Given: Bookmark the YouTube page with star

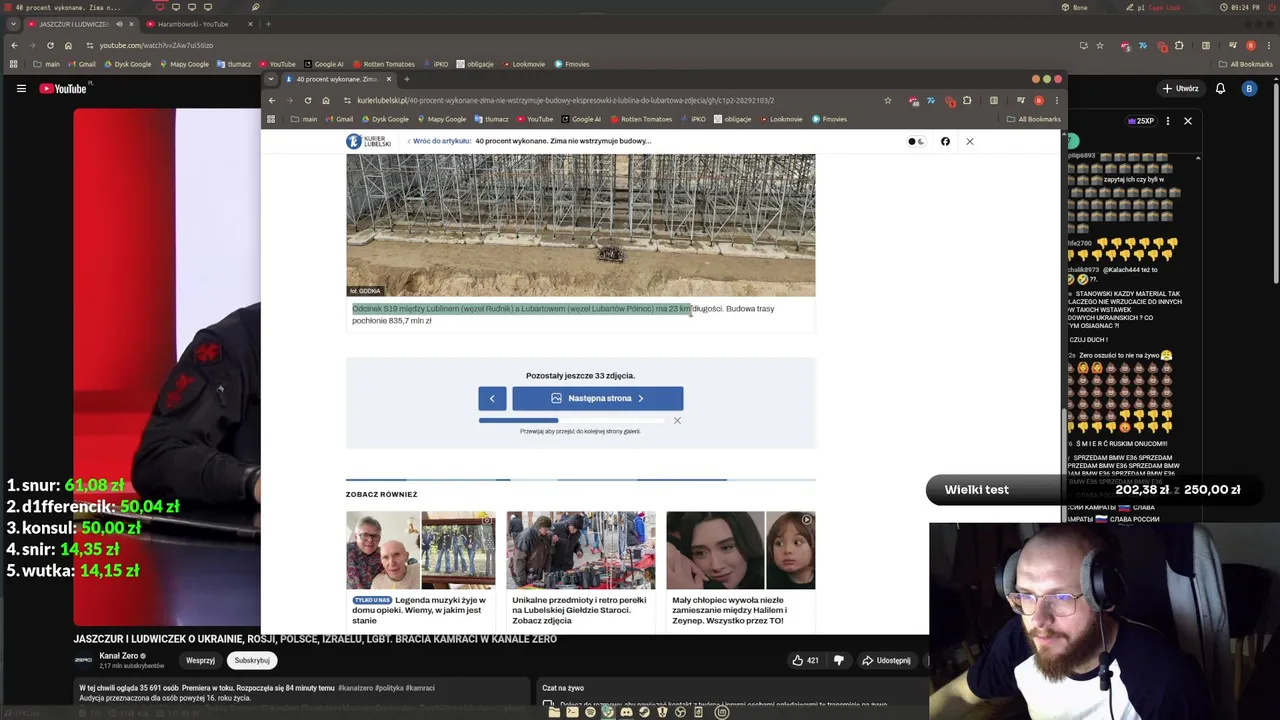Looking at the screenshot, I should click(x=1100, y=45).
